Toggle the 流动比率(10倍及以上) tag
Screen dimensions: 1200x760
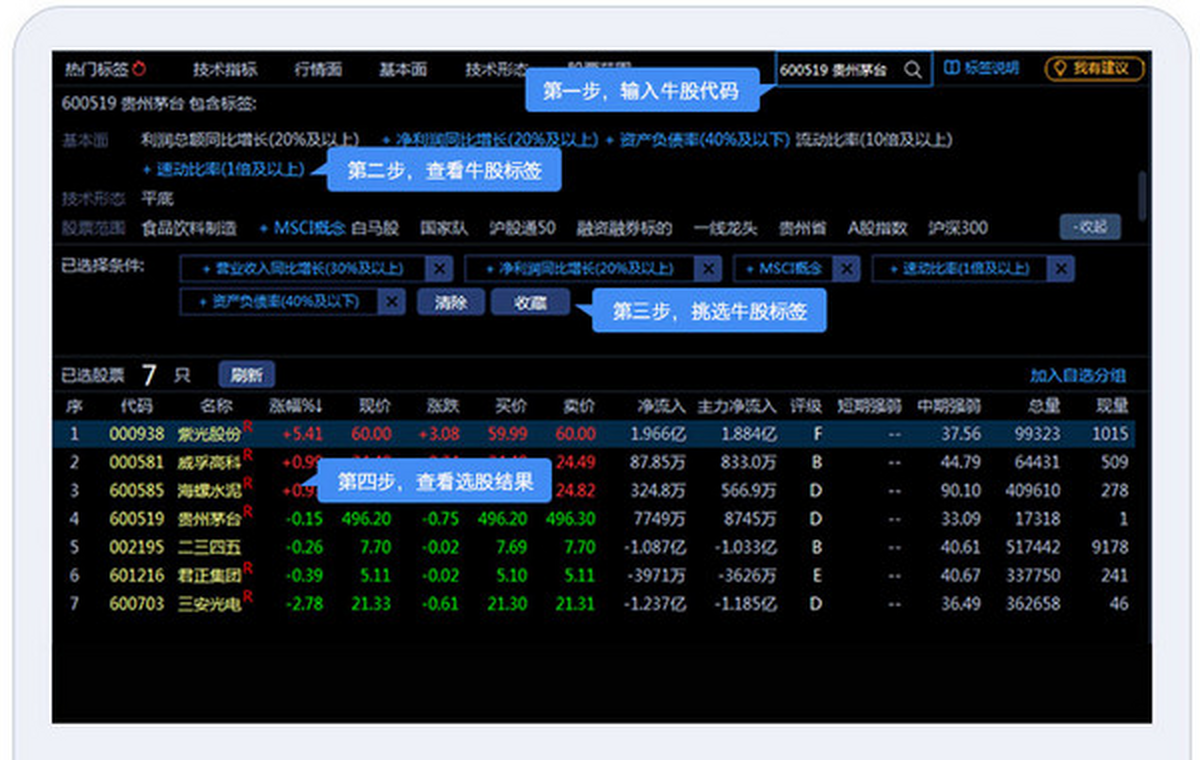[x=873, y=140]
